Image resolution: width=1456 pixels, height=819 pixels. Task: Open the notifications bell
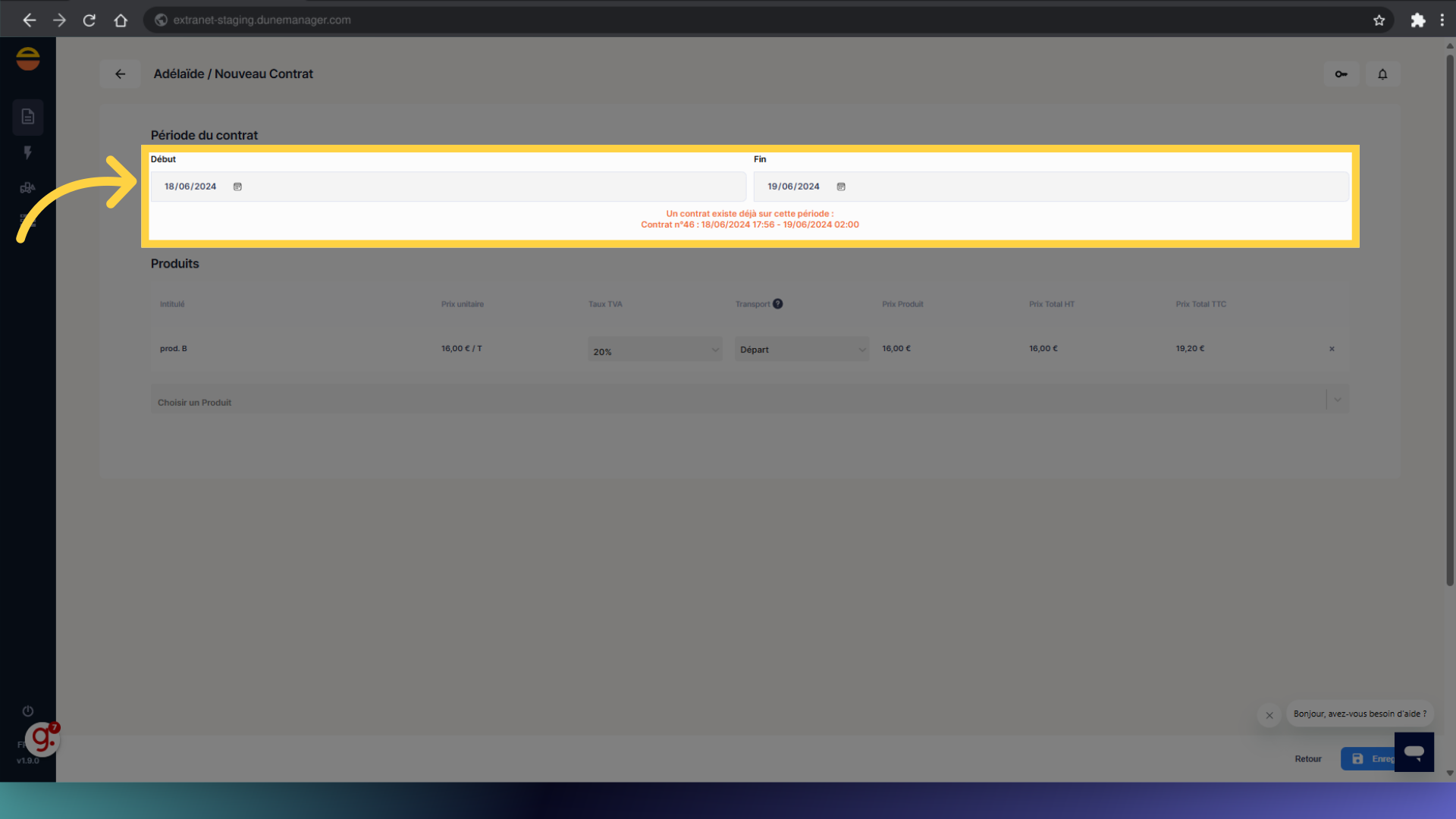click(x=1382, y=74)
